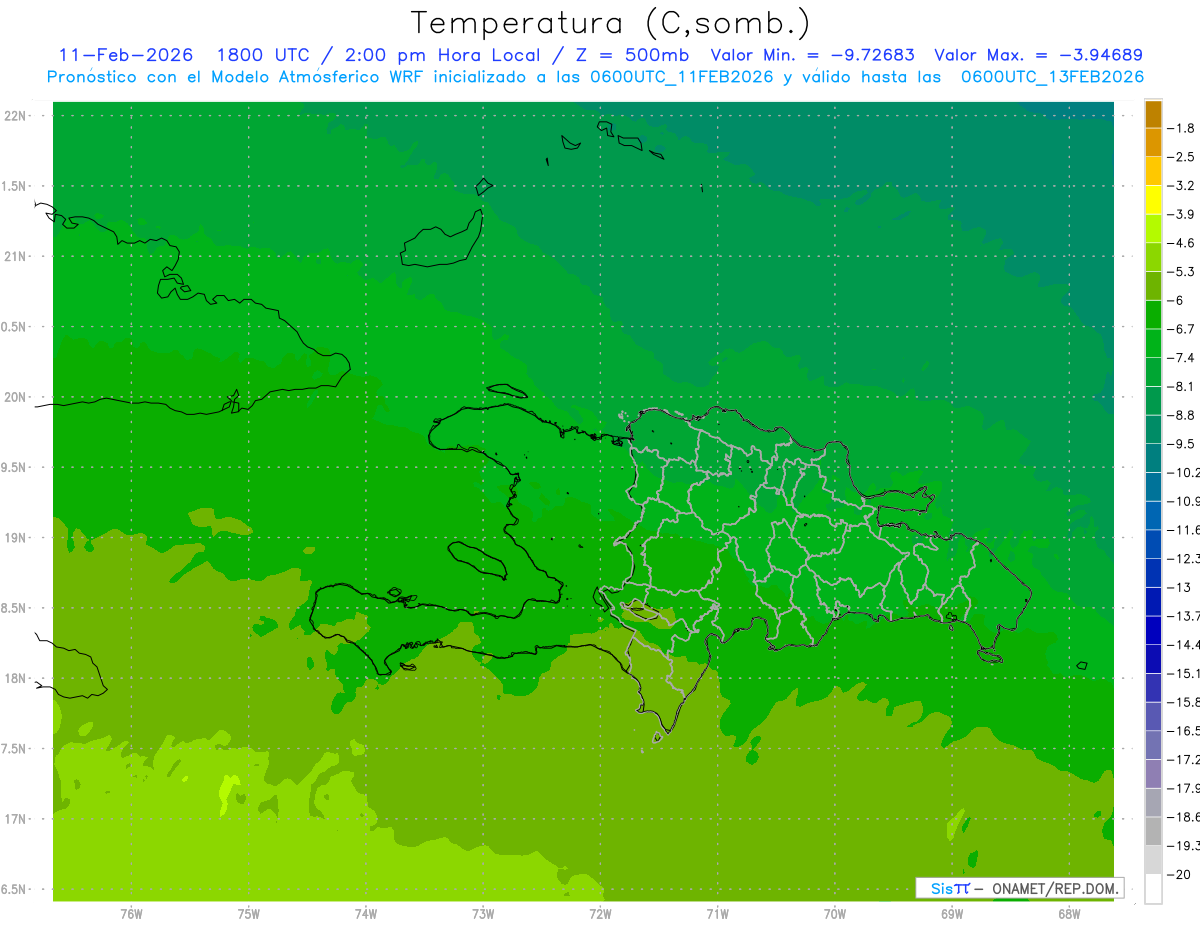Image resolution: width=1200 pixels, height=927 pixels.
Task: Pick the orange swatch between -1.8 and -2.5
Action: (x=1153, y=142)
